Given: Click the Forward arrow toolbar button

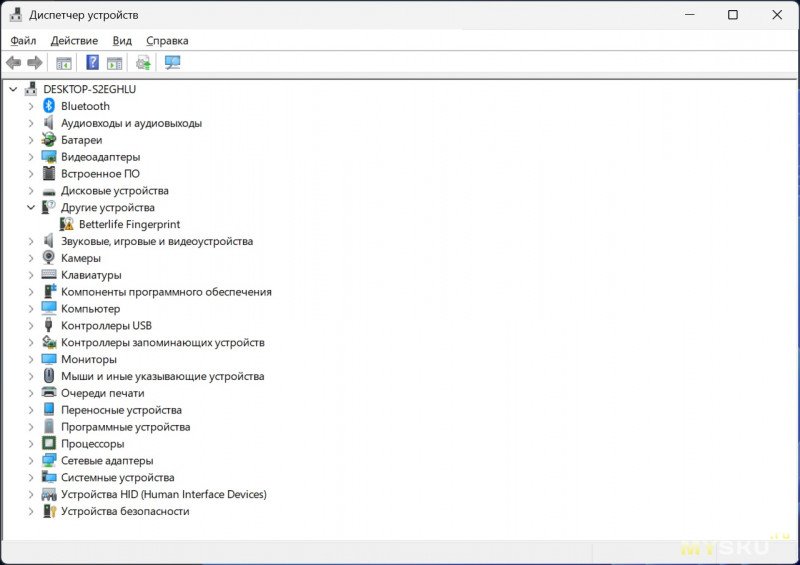Looking at the screenshot, I should (35, 63).
